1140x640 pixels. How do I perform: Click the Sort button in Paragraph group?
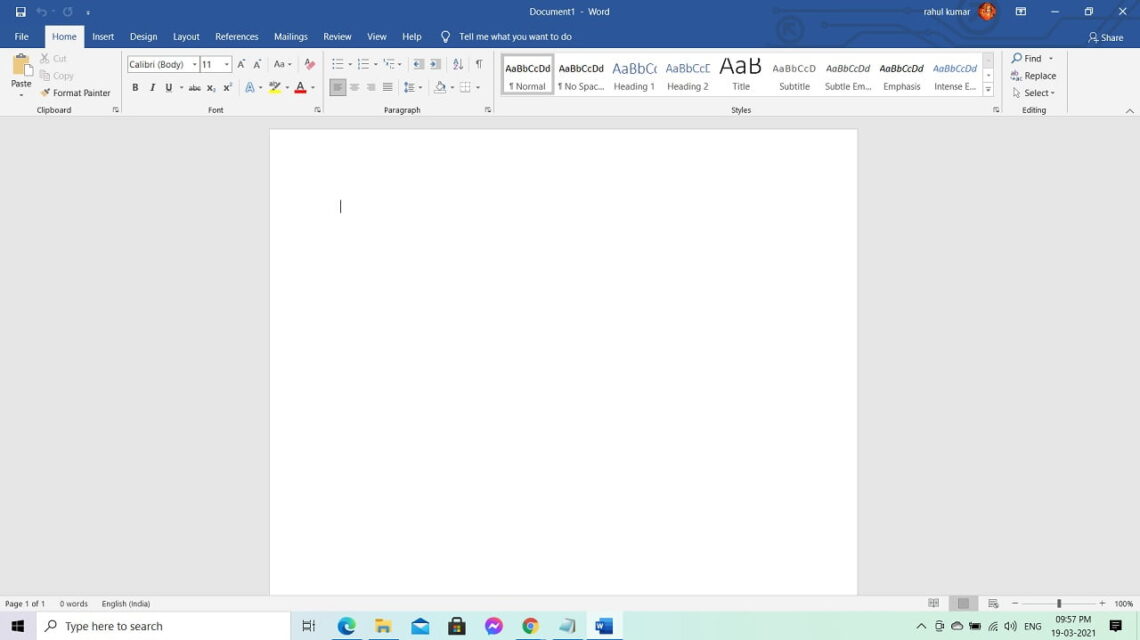coord(458,64)
